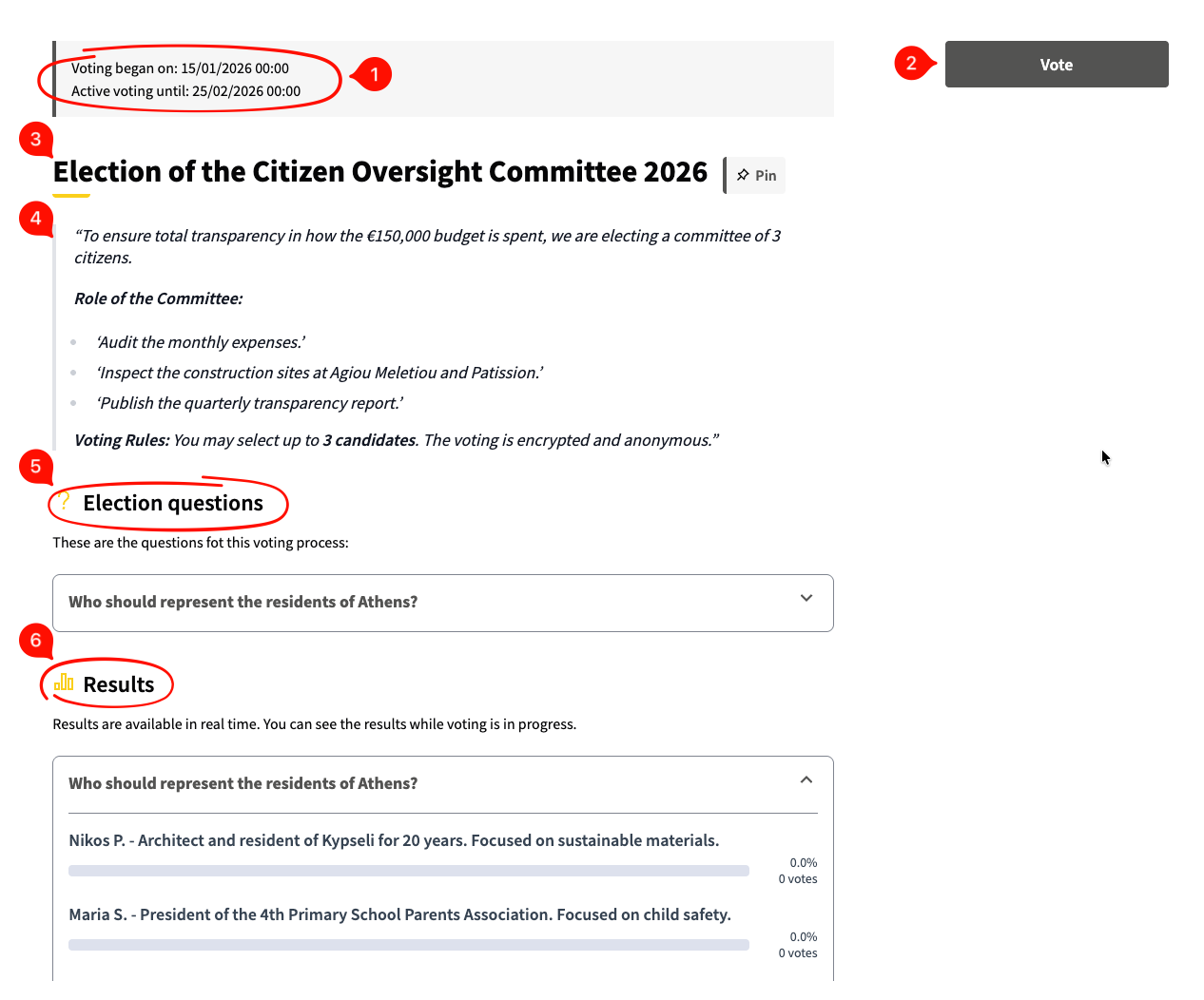The height and width of the screenshot is (1000, 1204).
Task: Expand the Election questions accordion chevron
Action: pos(806,599)
